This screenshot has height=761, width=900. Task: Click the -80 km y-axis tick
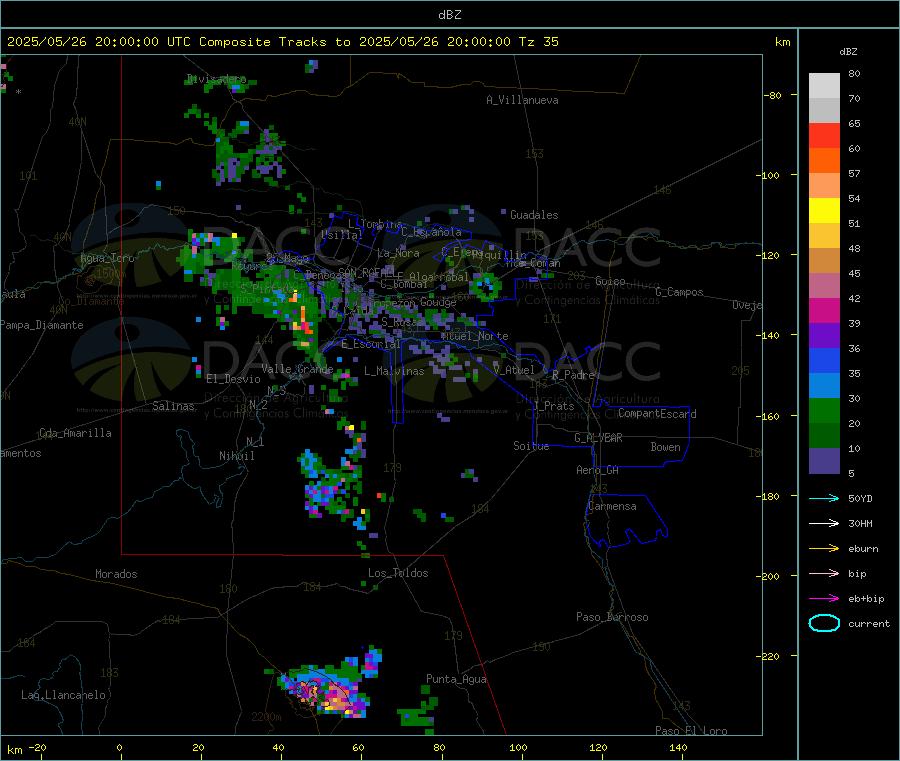(772, 95)
